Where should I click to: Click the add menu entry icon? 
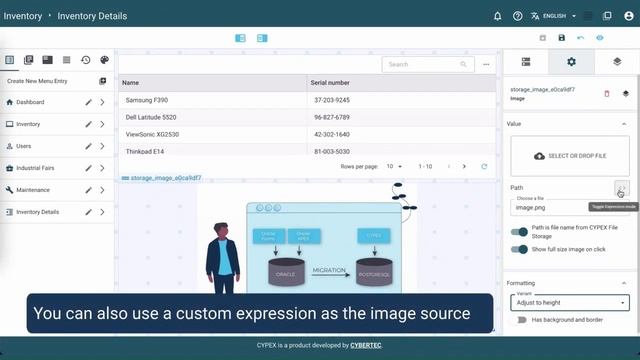[x=102, y=81]
